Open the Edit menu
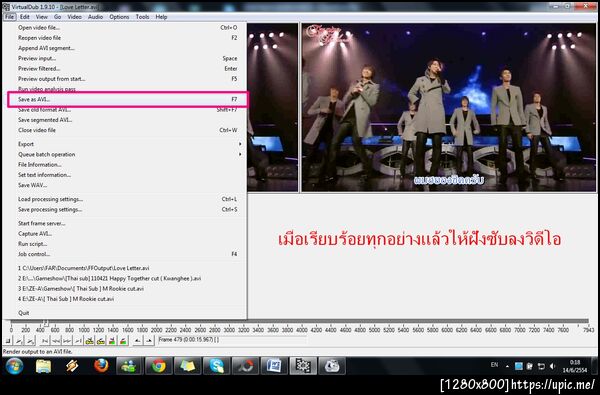The image size is (600, 395). pyautogui.click(x=25, y=17)
